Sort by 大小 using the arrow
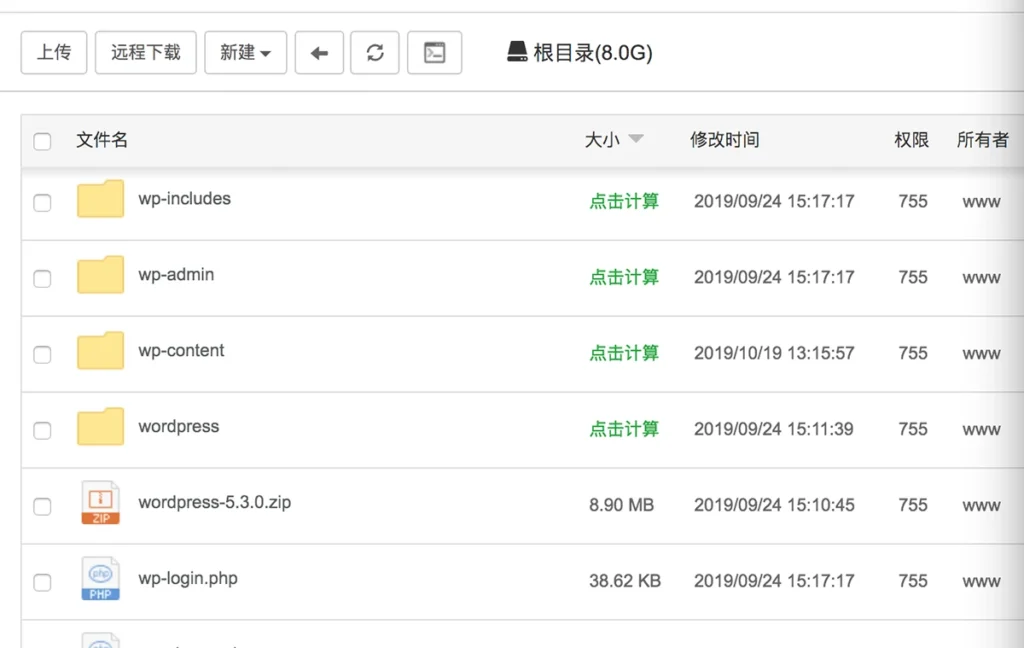This screenshot has height=648, width=1024. (636, 138)
